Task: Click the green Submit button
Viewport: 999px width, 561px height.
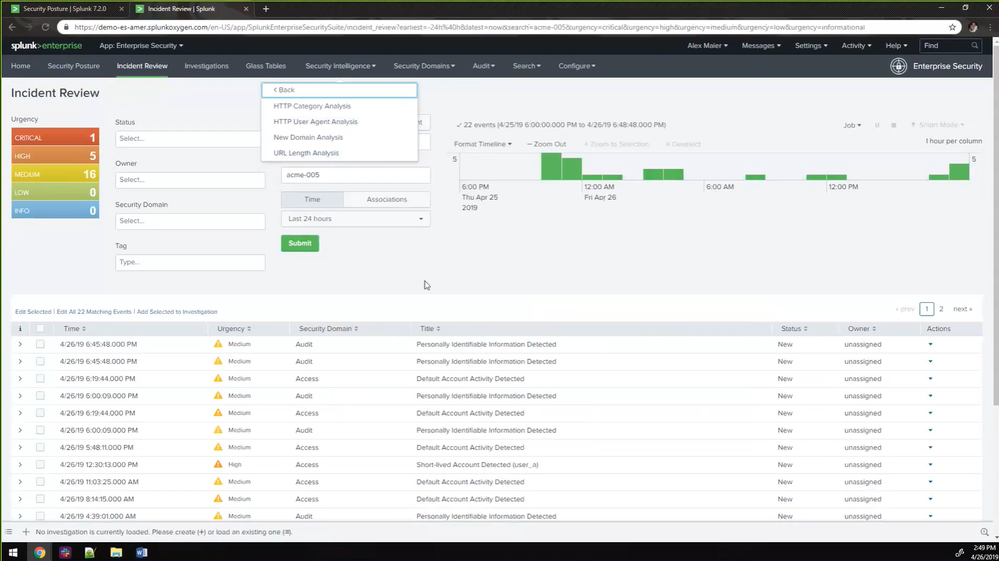Action: coord(300,243)
